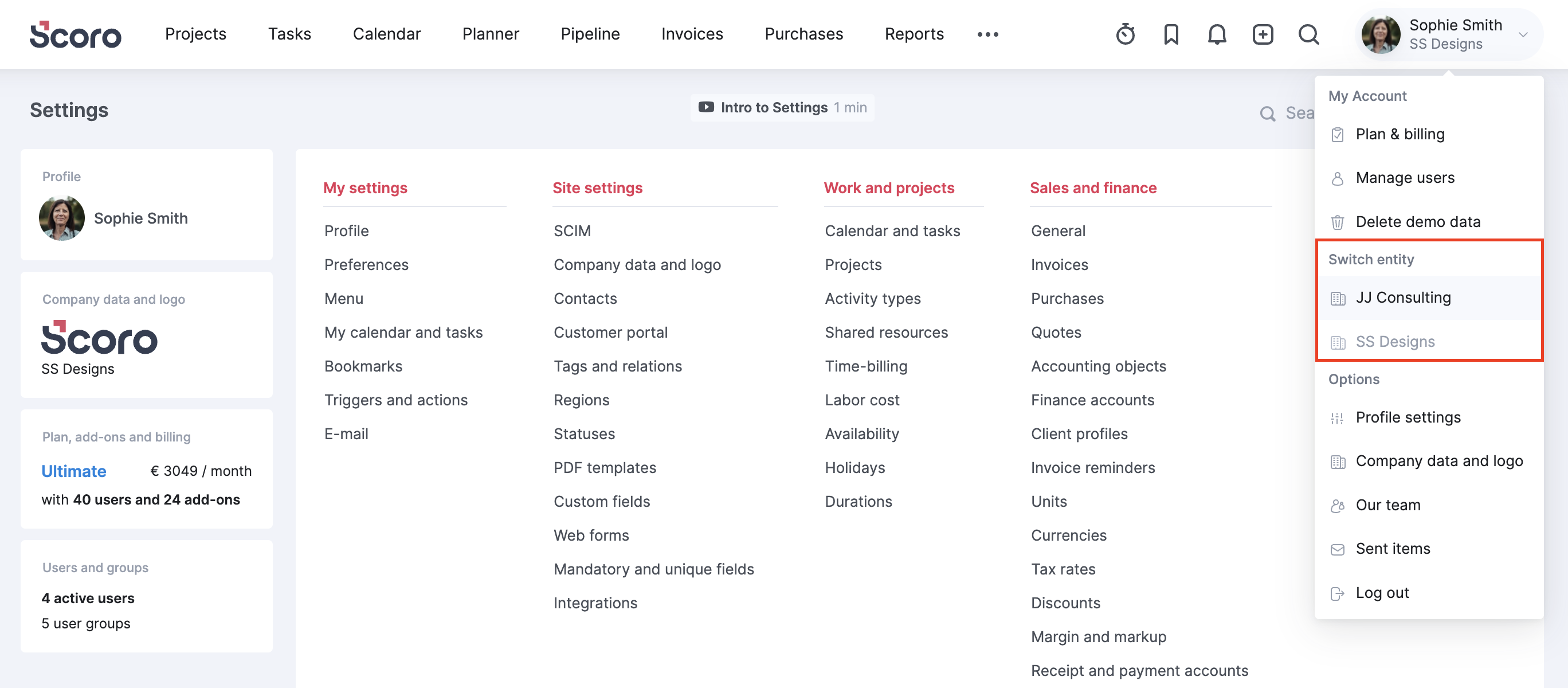Select Plan & billing from account menu

(x=1429, y=135)
